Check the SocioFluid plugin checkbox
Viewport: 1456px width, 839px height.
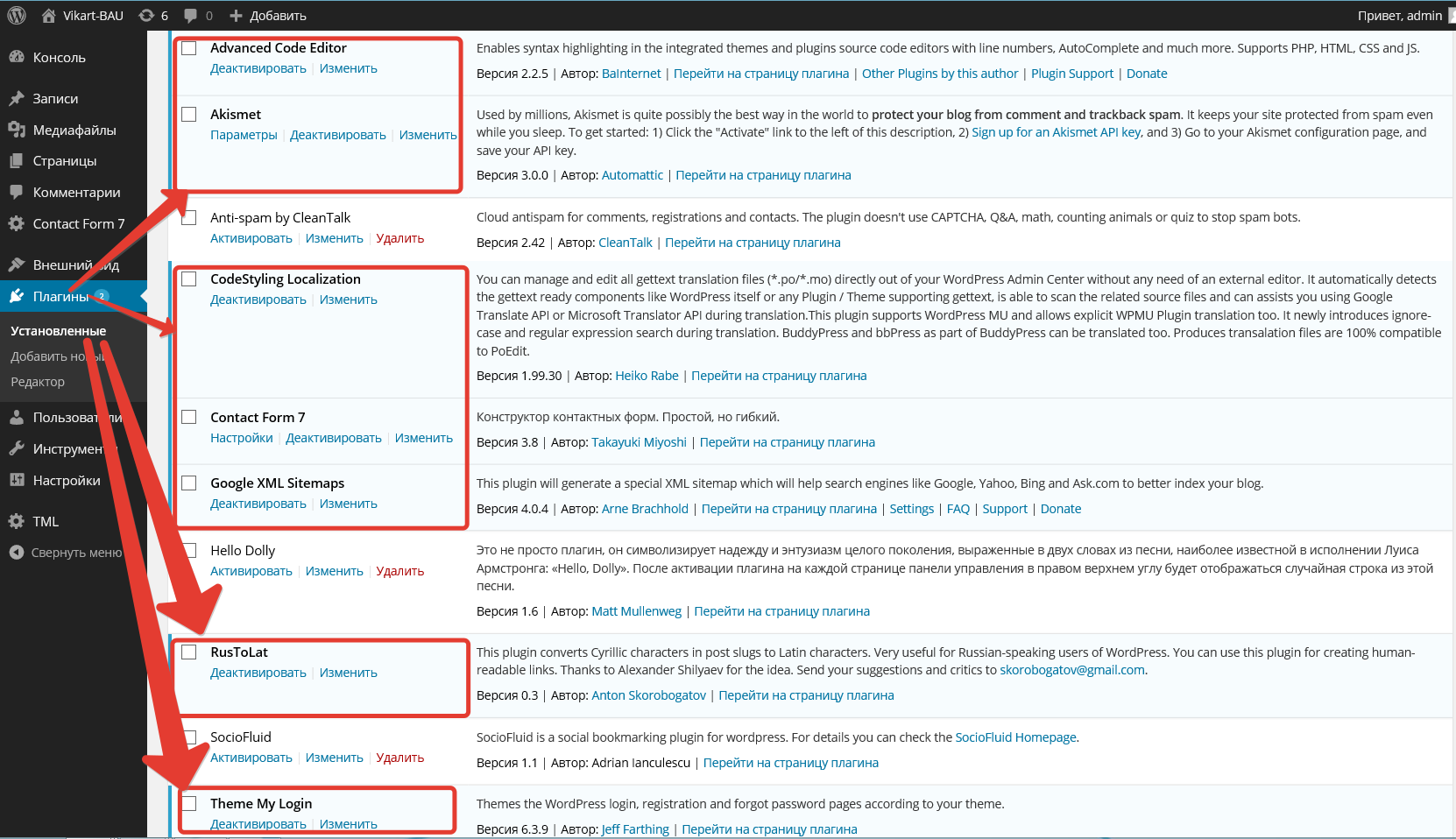pyautogui.click(x=189, y=737)
